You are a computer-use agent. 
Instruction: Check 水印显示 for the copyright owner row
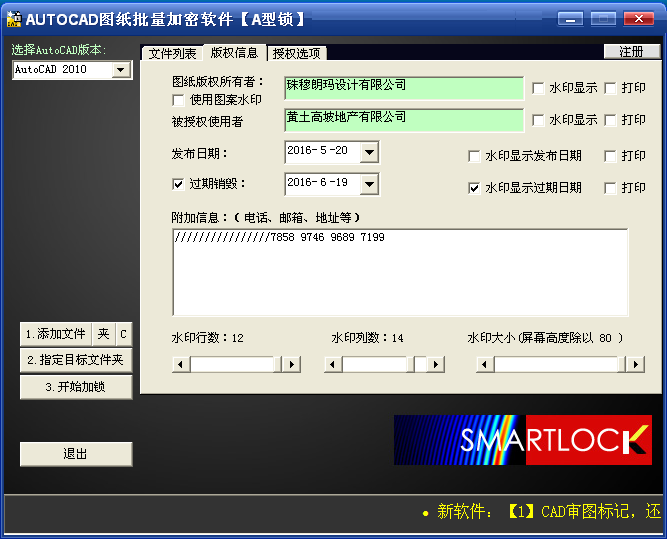click(x=538, y=88)
